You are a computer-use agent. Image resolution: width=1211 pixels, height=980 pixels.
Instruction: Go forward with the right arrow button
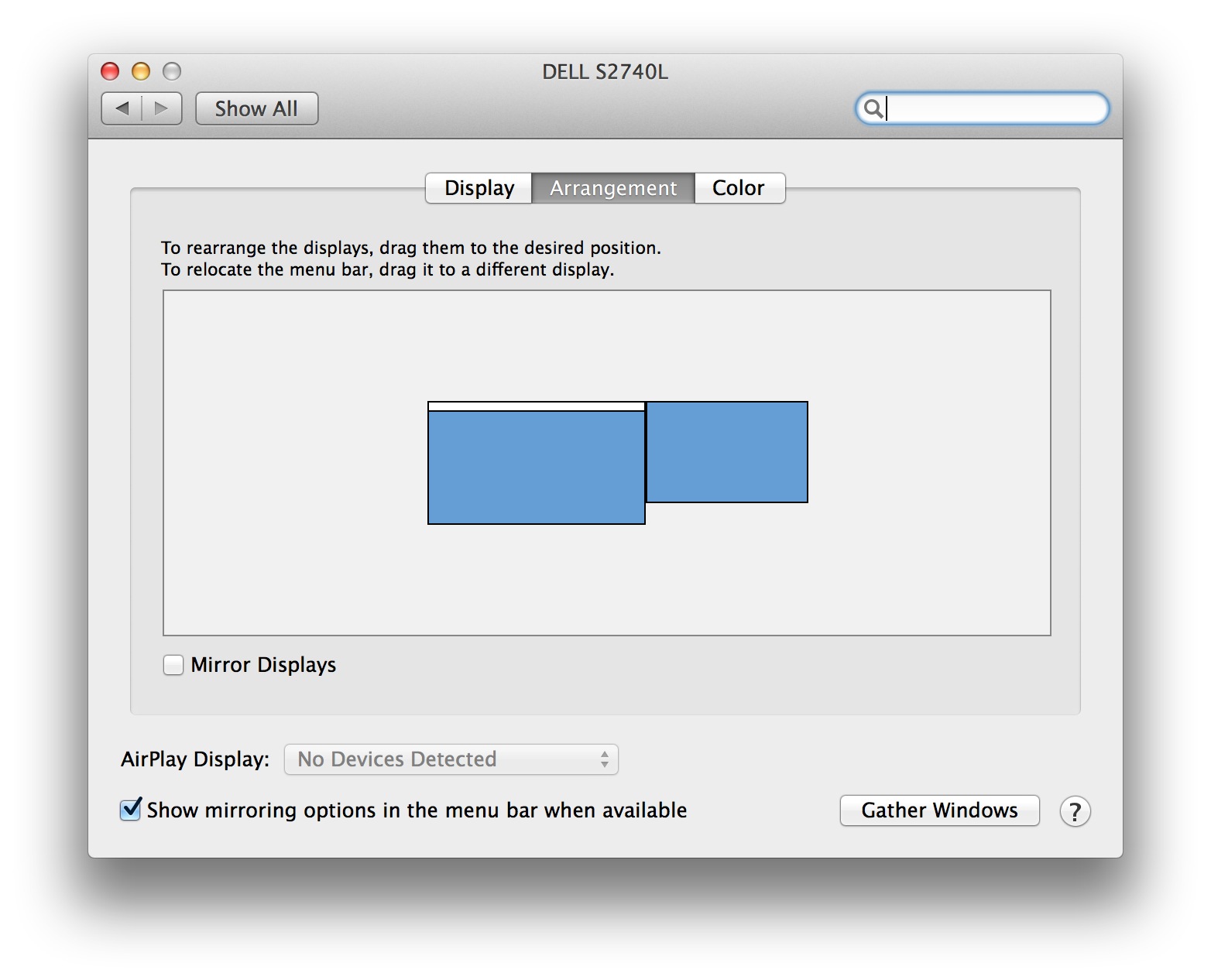coord(162,108)
